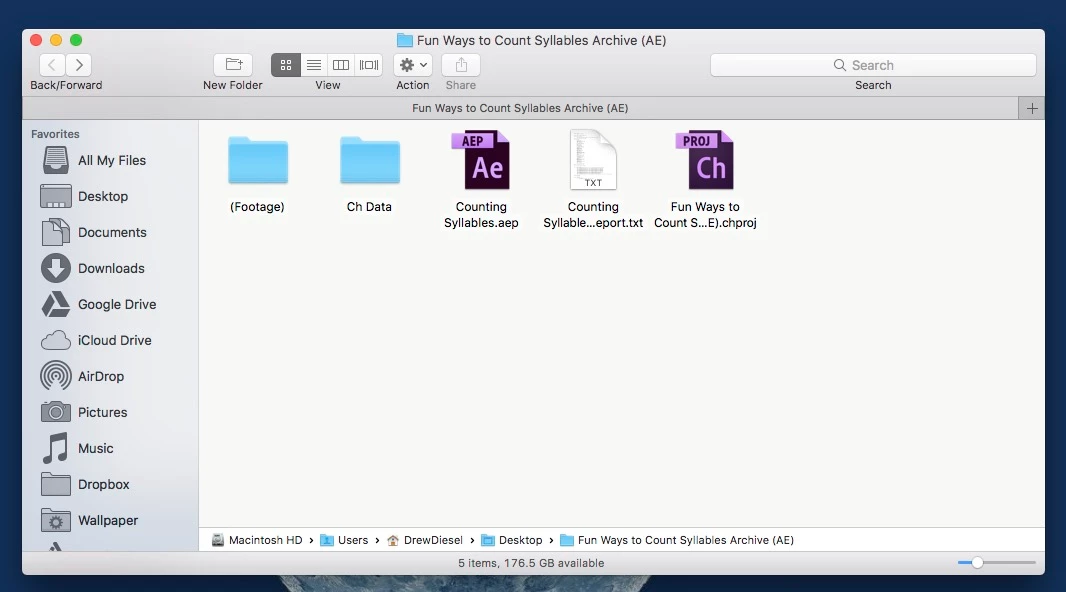This screenshot has width=1066, height=592.
Task: Switch to Cover Flow view
Action: point(368,65)
